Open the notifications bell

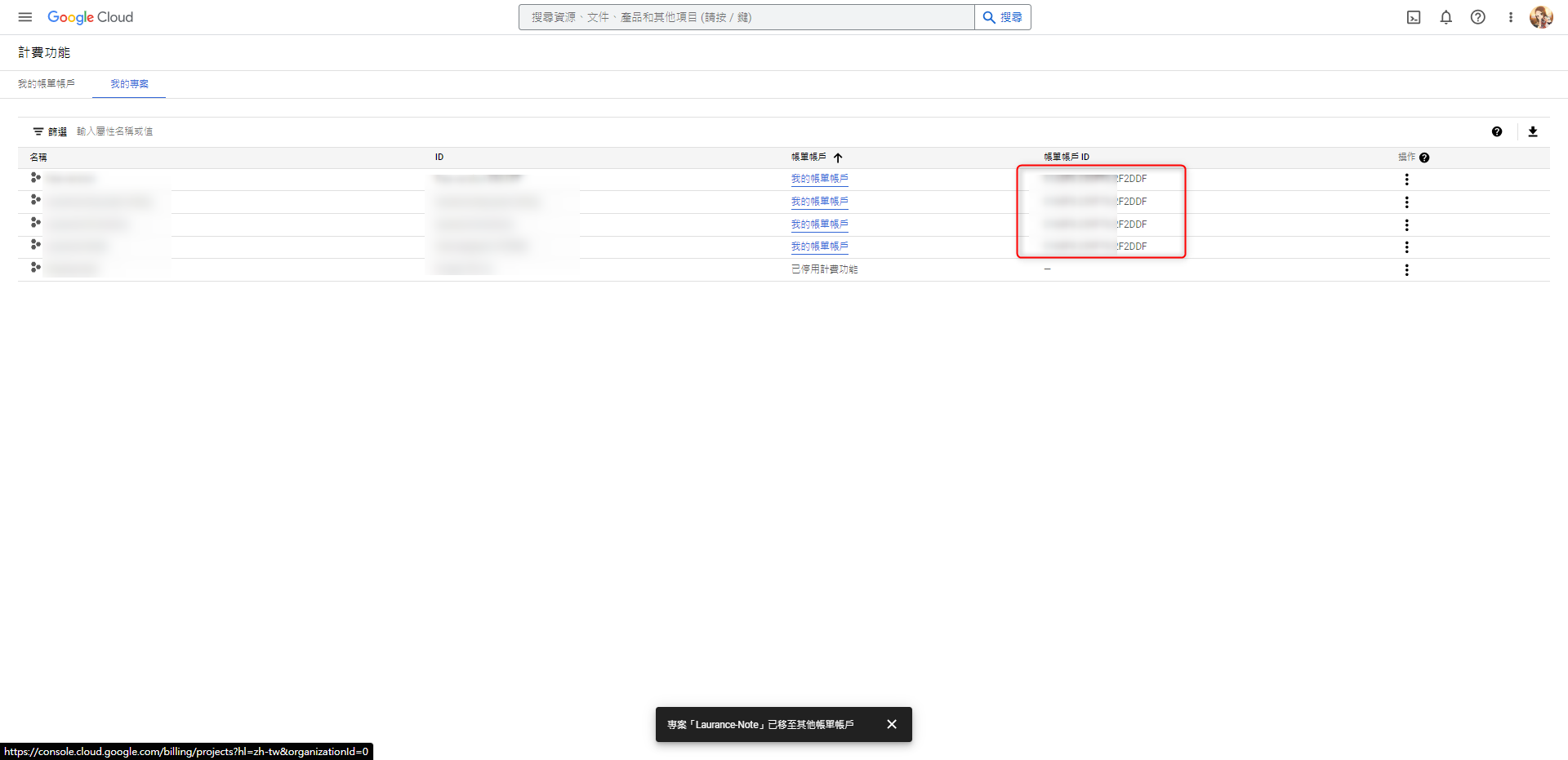[1446, 17]
